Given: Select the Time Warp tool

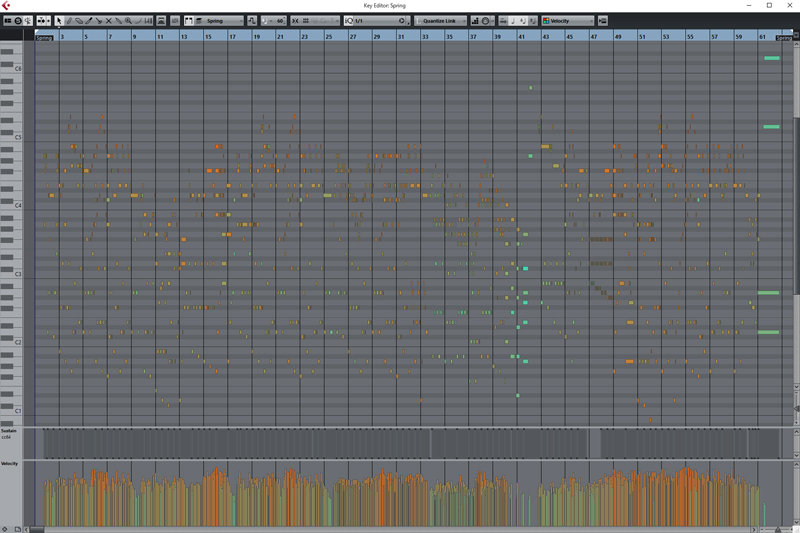Looking at the screenshot, I should coord(148,21).
